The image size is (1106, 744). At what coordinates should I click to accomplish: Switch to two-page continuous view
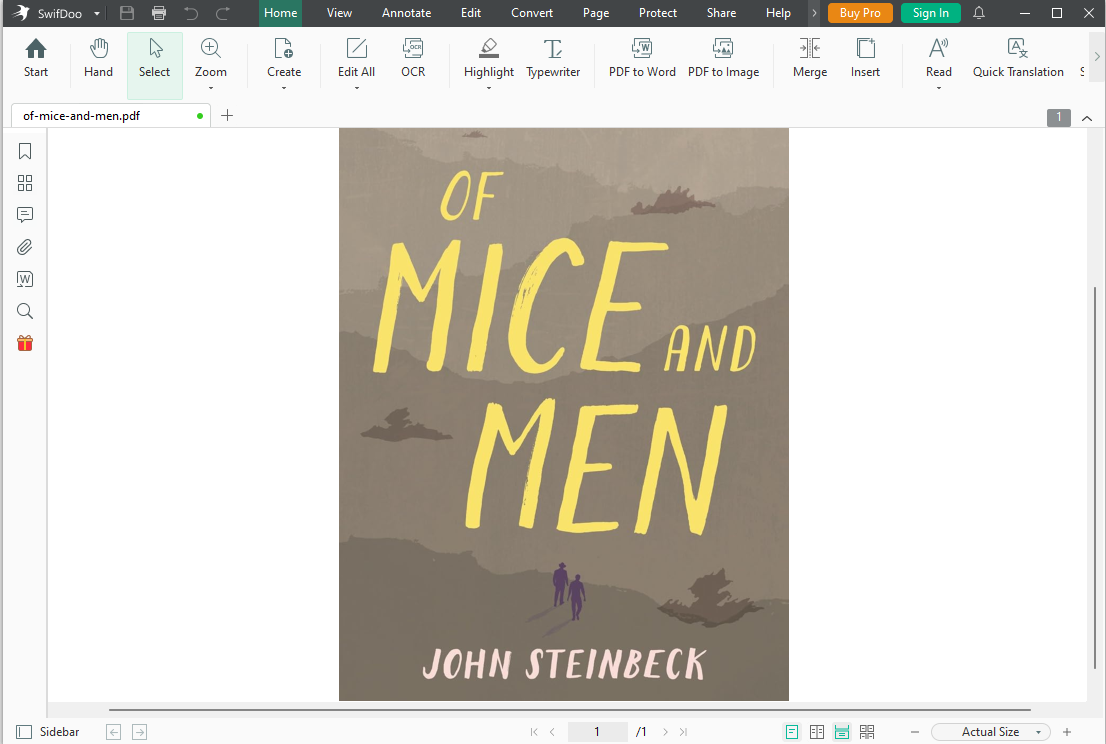(x=867, y=732)
